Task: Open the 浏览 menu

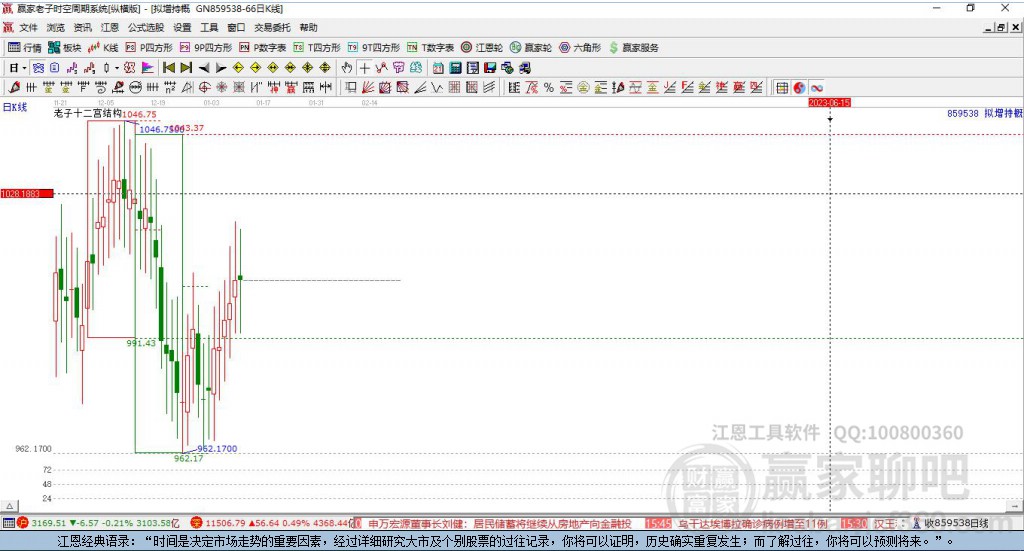Action: 56,27
